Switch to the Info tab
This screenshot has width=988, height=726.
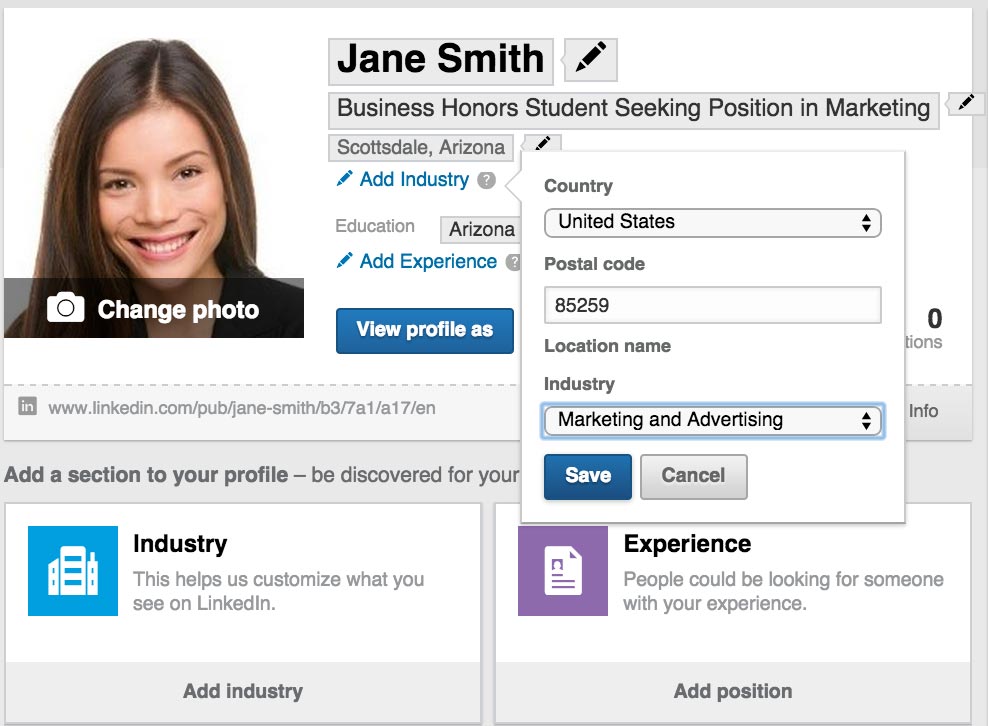coord(923,410)
